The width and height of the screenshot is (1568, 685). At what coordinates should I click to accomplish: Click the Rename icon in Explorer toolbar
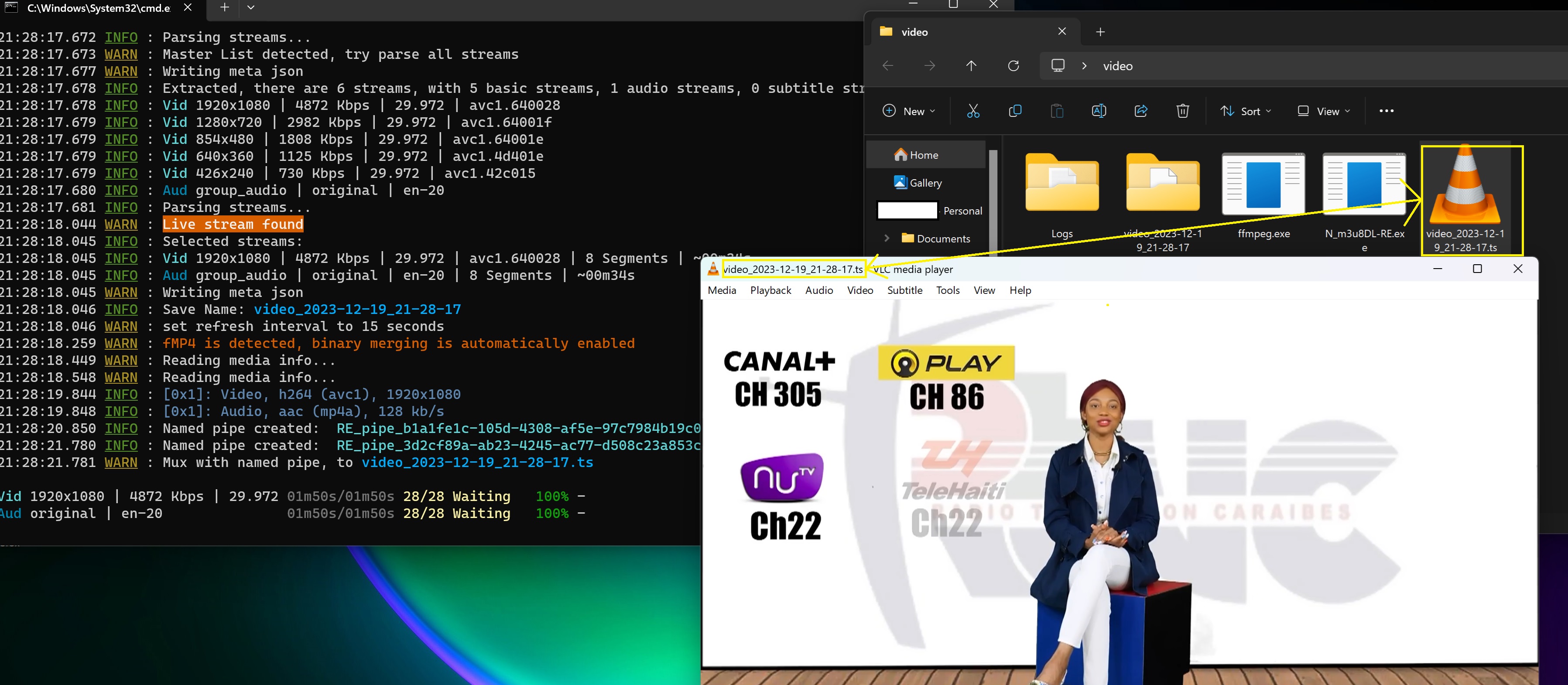click(1099, 111)
